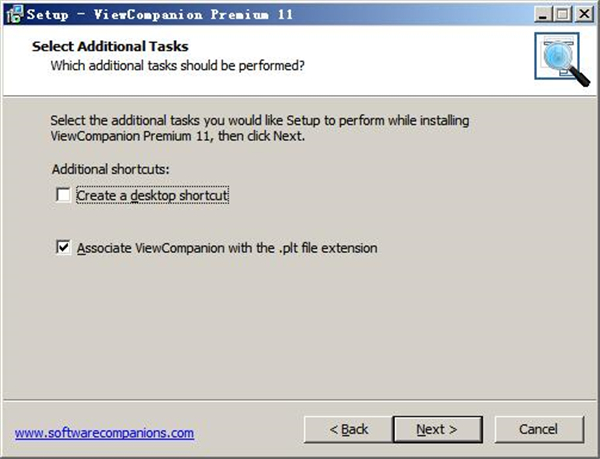
Task: Click the empty gray area below the checkboxes
Action: click(x=300, y=330)
